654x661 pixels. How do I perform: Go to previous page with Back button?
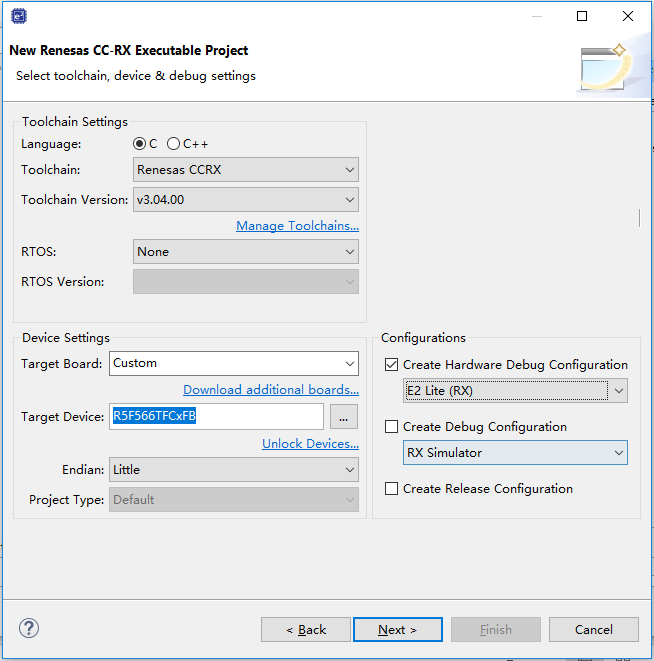point(306,630)
